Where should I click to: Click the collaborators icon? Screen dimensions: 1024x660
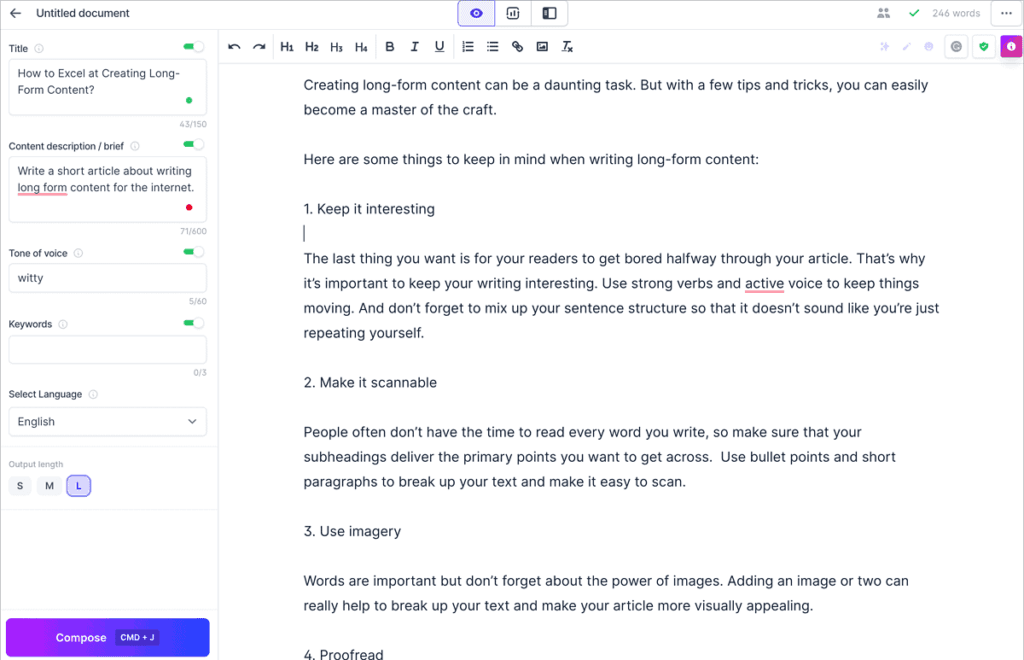(882, 13)
